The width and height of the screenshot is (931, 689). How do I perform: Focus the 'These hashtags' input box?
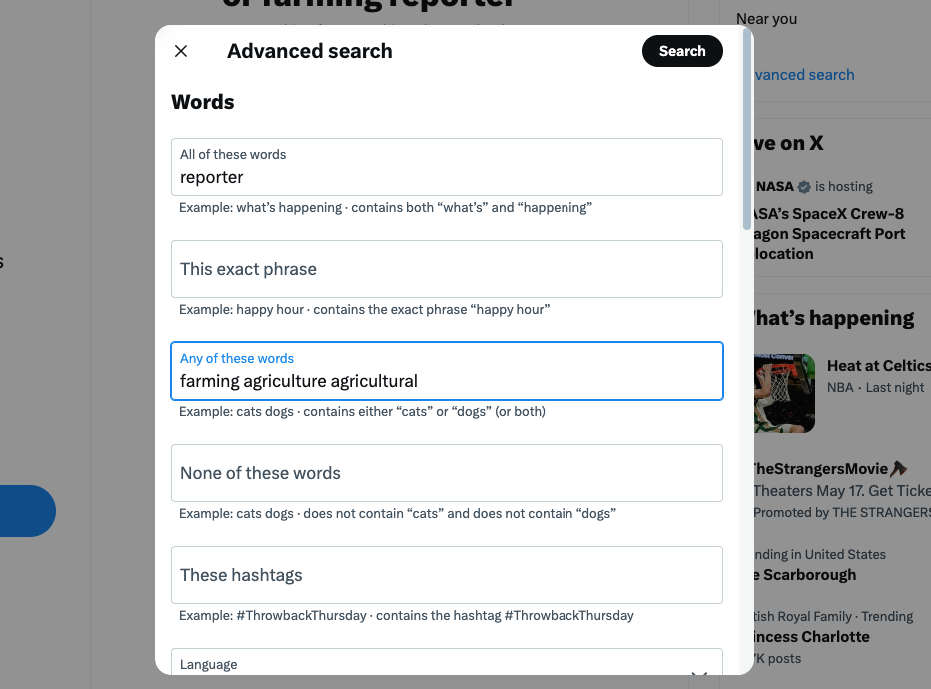tap(446, 575)
